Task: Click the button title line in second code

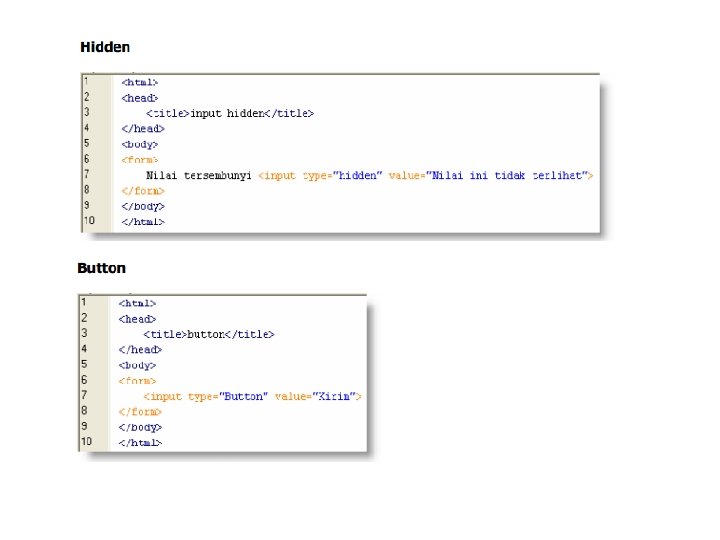Action: [x=209, y=334]
